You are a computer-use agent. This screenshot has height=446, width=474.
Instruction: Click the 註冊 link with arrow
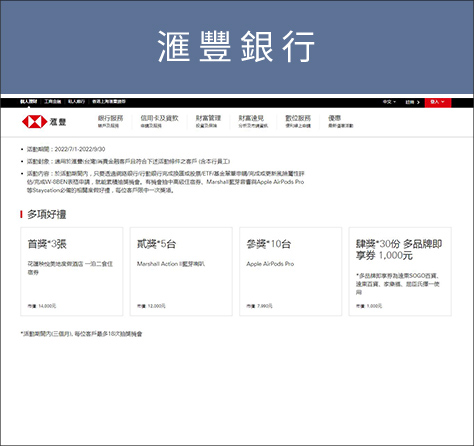(x=412, y=102)
